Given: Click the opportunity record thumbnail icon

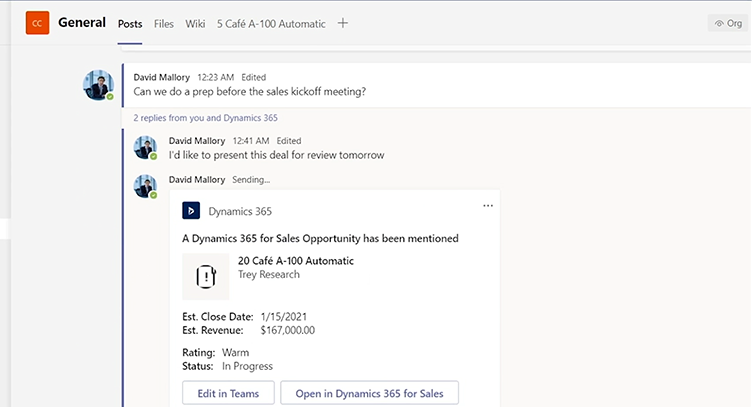Looking at the screenshot, I should click(x=206, y=277).
